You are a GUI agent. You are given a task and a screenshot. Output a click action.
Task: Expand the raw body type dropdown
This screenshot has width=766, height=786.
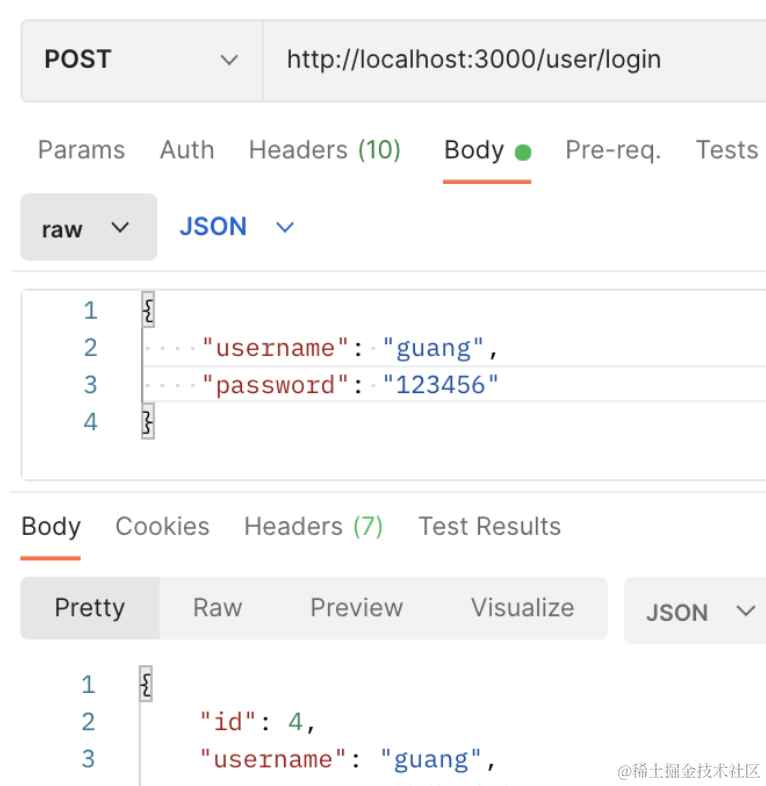coord(88,228)
